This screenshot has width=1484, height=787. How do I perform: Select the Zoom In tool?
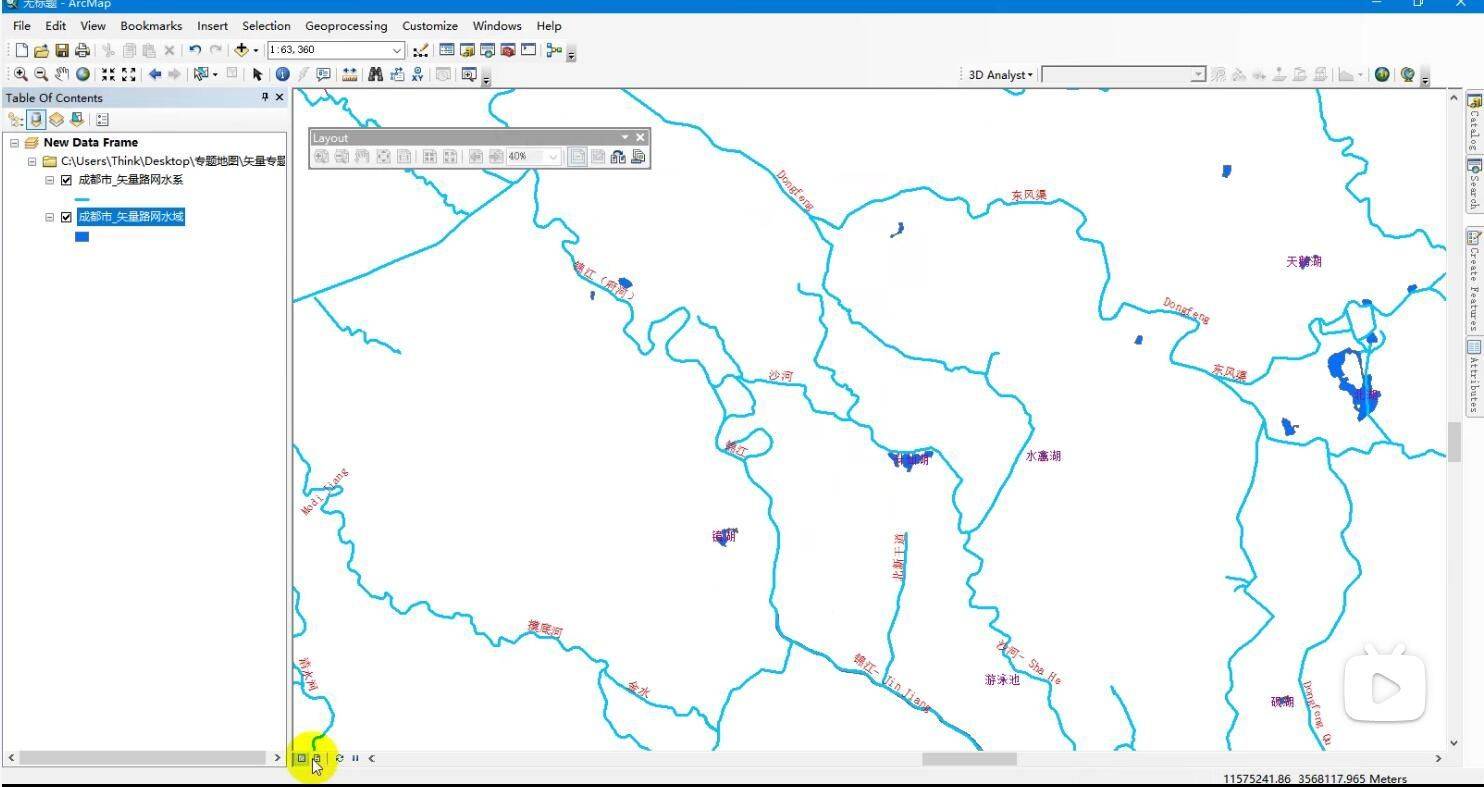point(20,74)
